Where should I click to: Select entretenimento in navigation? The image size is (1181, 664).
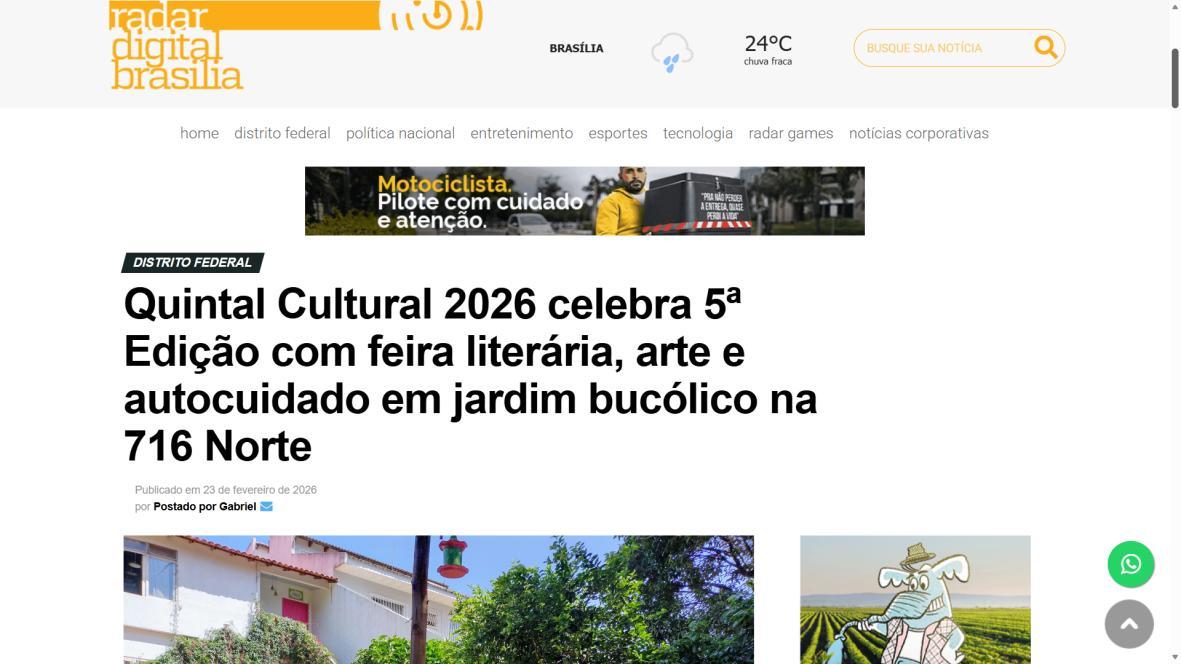pyautogui.click(x=522, y=133)
